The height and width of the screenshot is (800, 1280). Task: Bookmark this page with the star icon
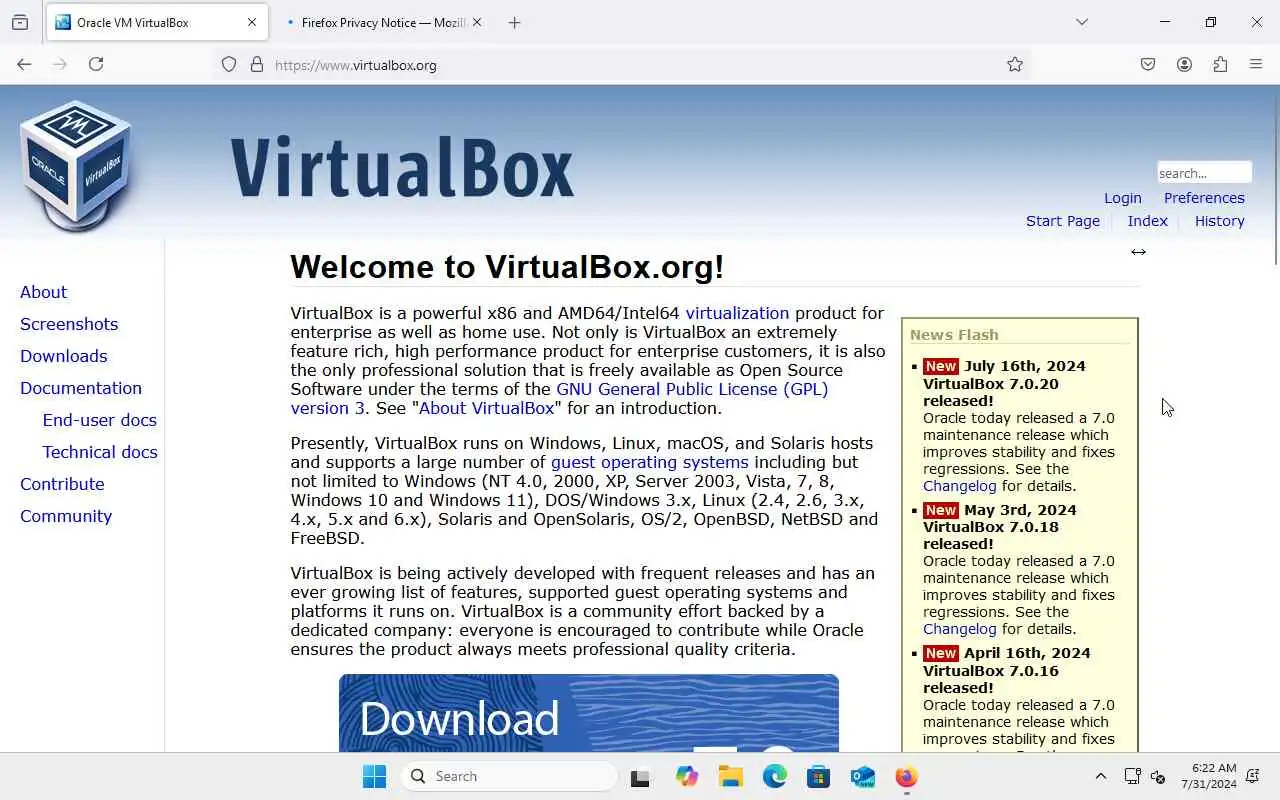(x=1015, y=64)
